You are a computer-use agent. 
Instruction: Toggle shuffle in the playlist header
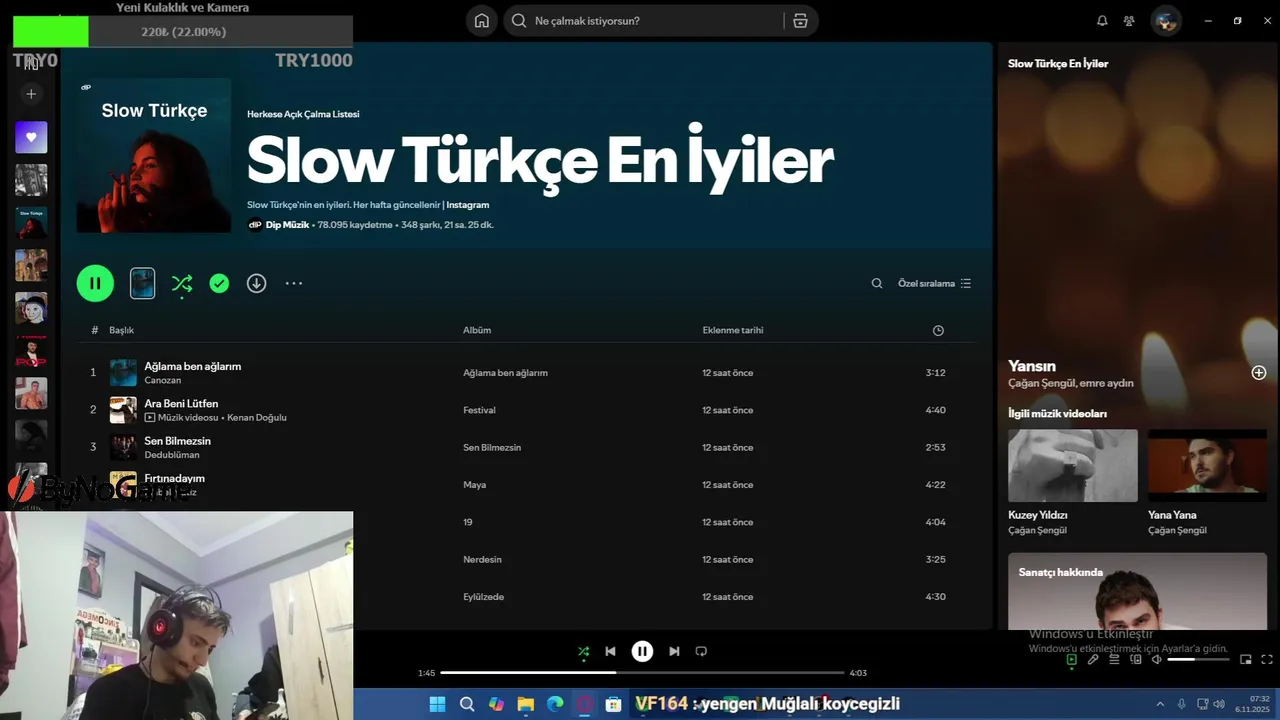[x=182, y=284]
